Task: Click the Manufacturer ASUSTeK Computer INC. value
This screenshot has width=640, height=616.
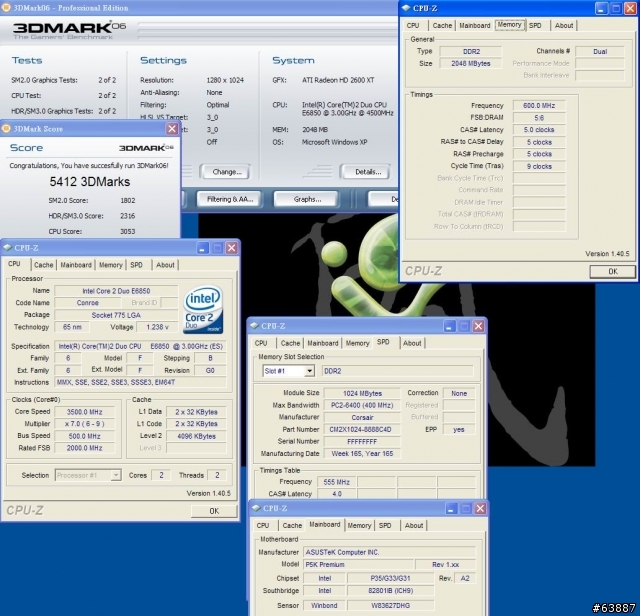Action: (x=389, y=552)
